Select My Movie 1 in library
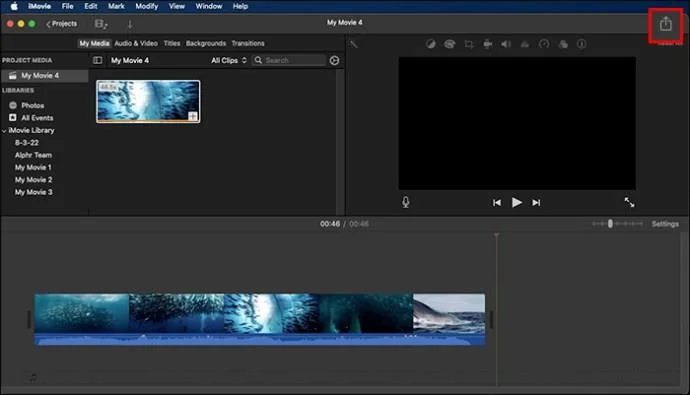This screenshot has width=690, height=395. 33,167
